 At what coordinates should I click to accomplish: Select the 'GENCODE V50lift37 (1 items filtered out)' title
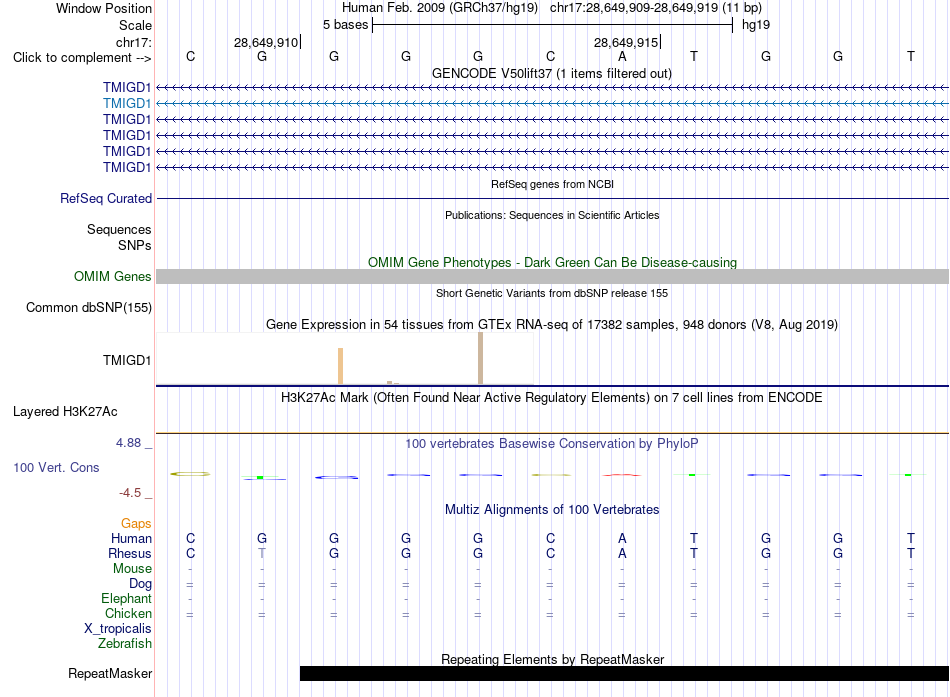click(552, 73)
